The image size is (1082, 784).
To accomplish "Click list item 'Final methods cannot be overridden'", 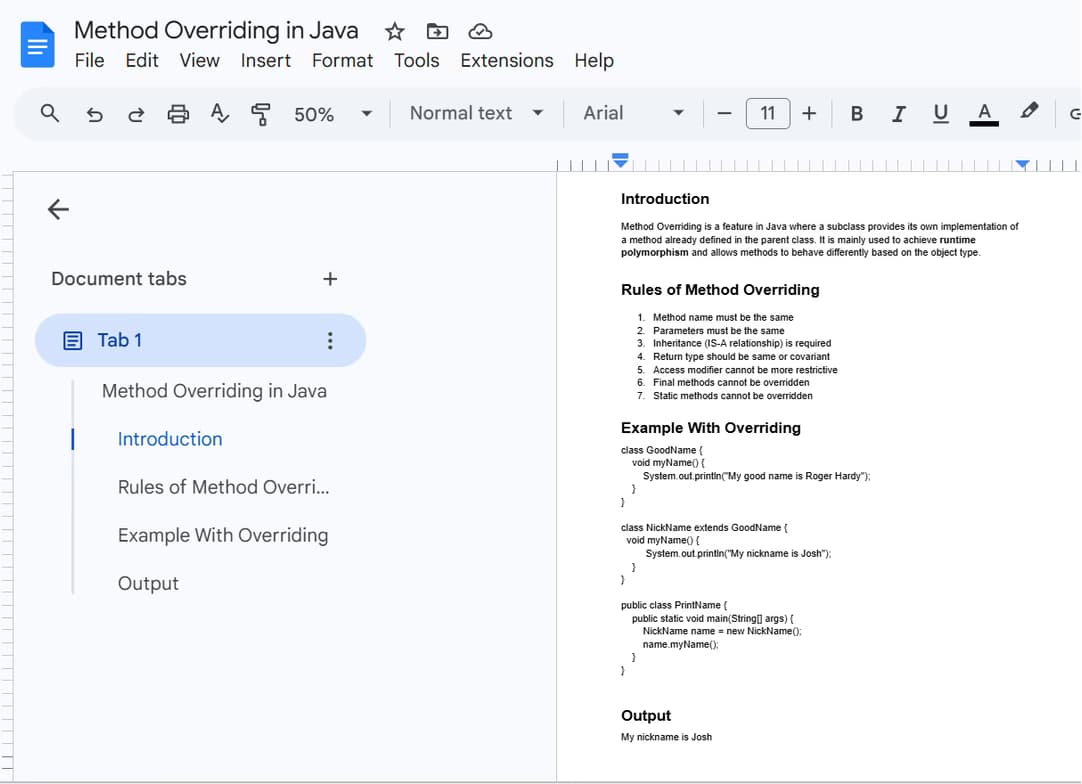I will [x=731, y=382].
